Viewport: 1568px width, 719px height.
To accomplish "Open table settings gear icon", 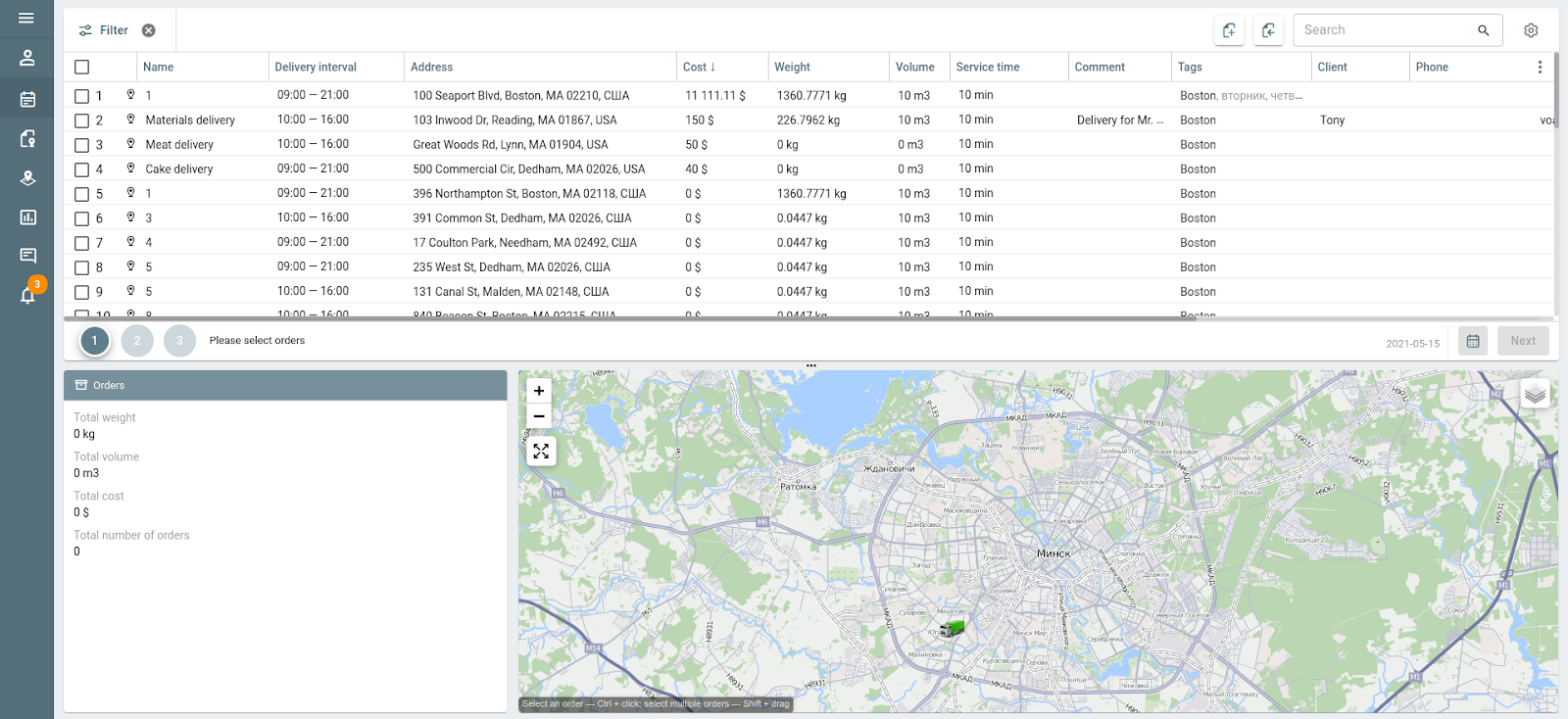I will coord(1531,30).
